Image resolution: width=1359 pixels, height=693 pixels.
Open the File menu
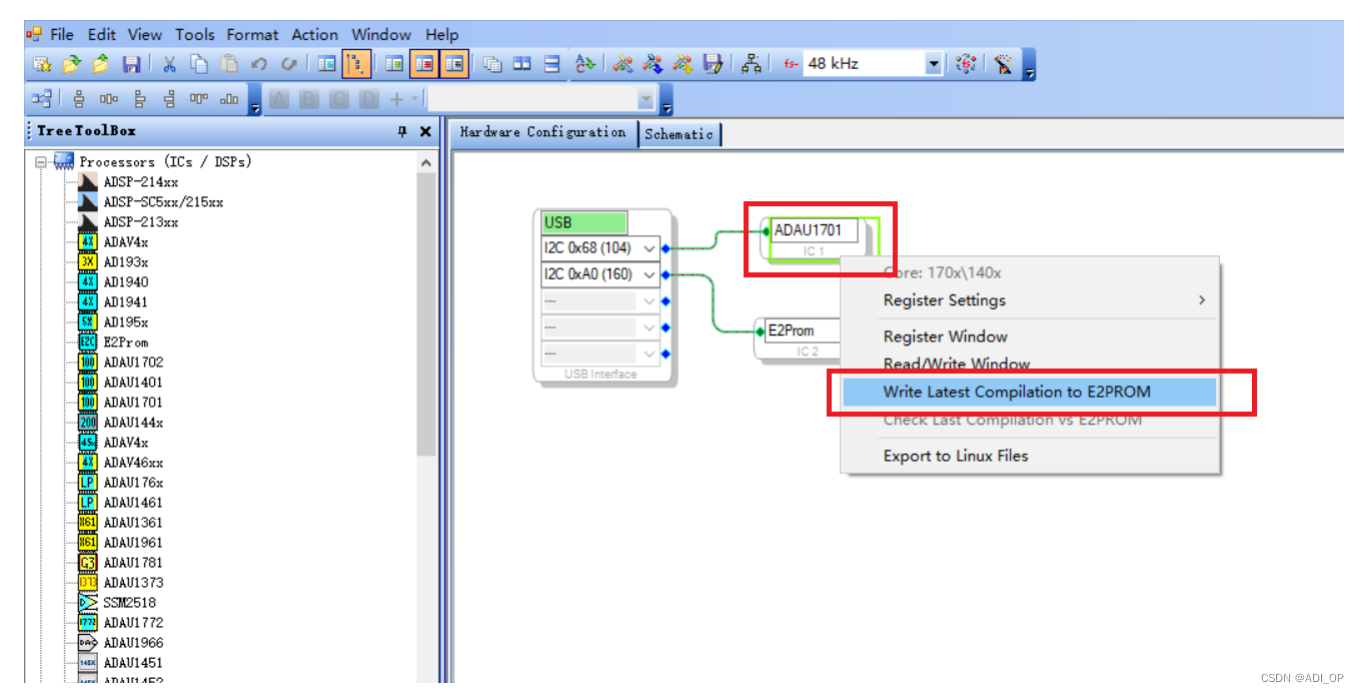61,34
